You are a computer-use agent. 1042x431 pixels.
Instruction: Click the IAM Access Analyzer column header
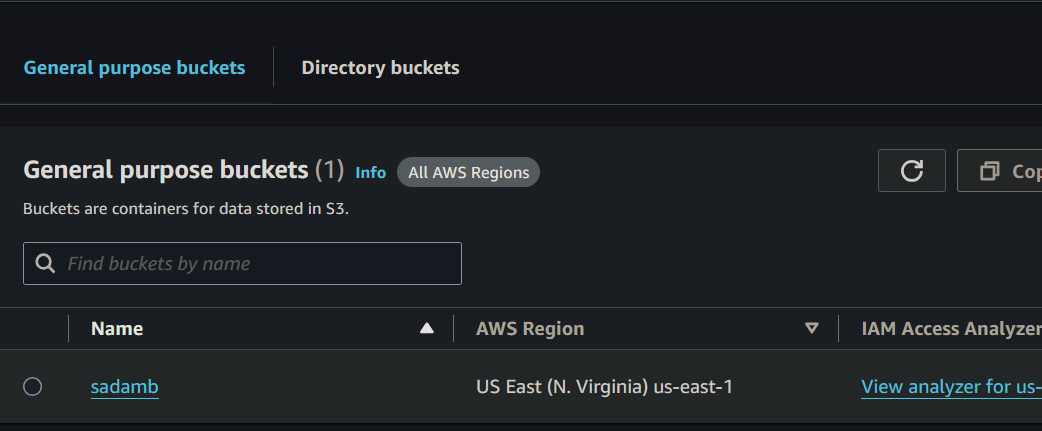[x=950, y=328]
